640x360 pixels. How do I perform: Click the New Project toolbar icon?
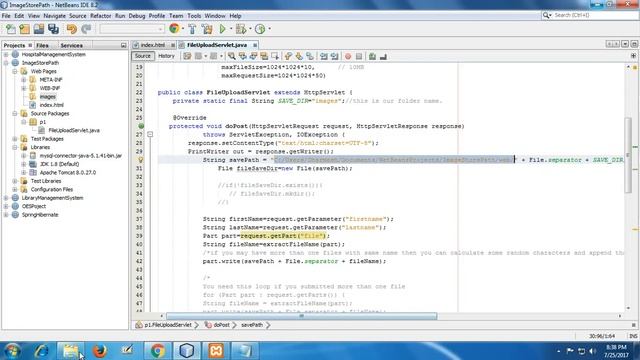tap(25, 29)
